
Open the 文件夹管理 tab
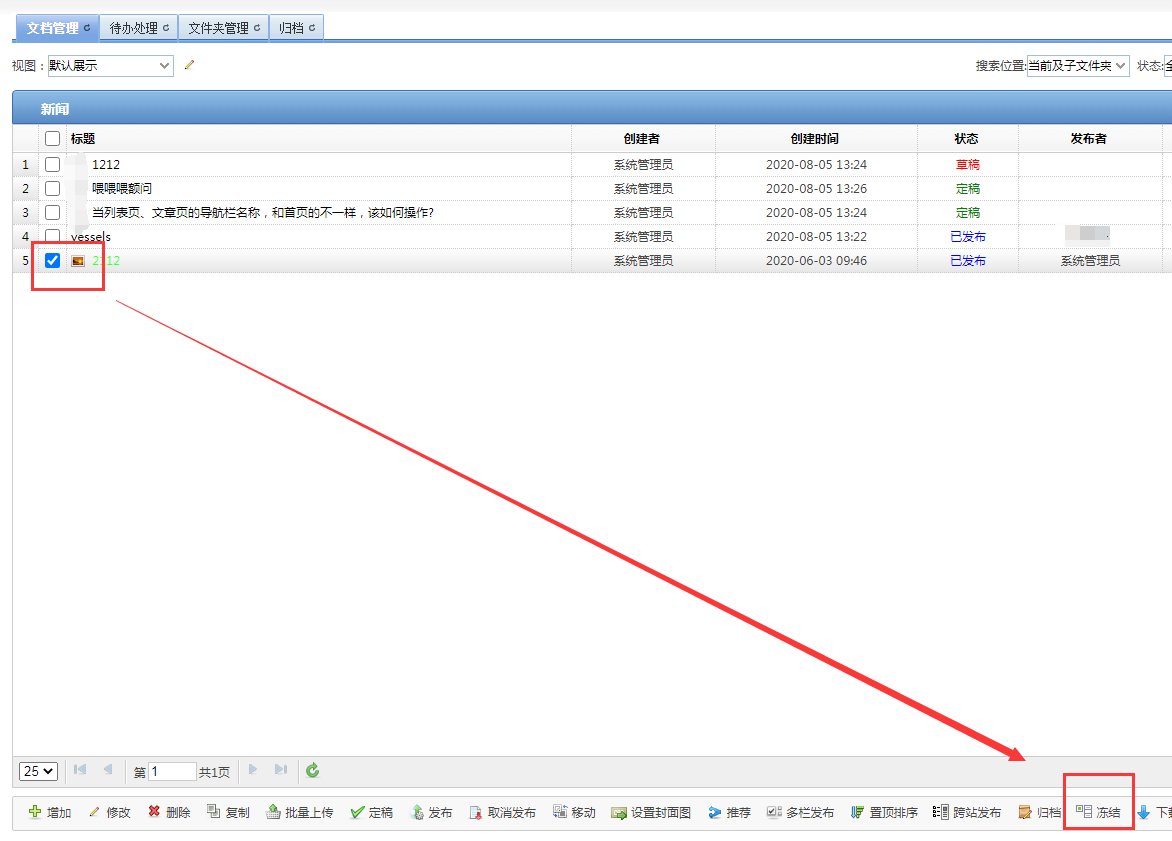click(x=223, y=28)
